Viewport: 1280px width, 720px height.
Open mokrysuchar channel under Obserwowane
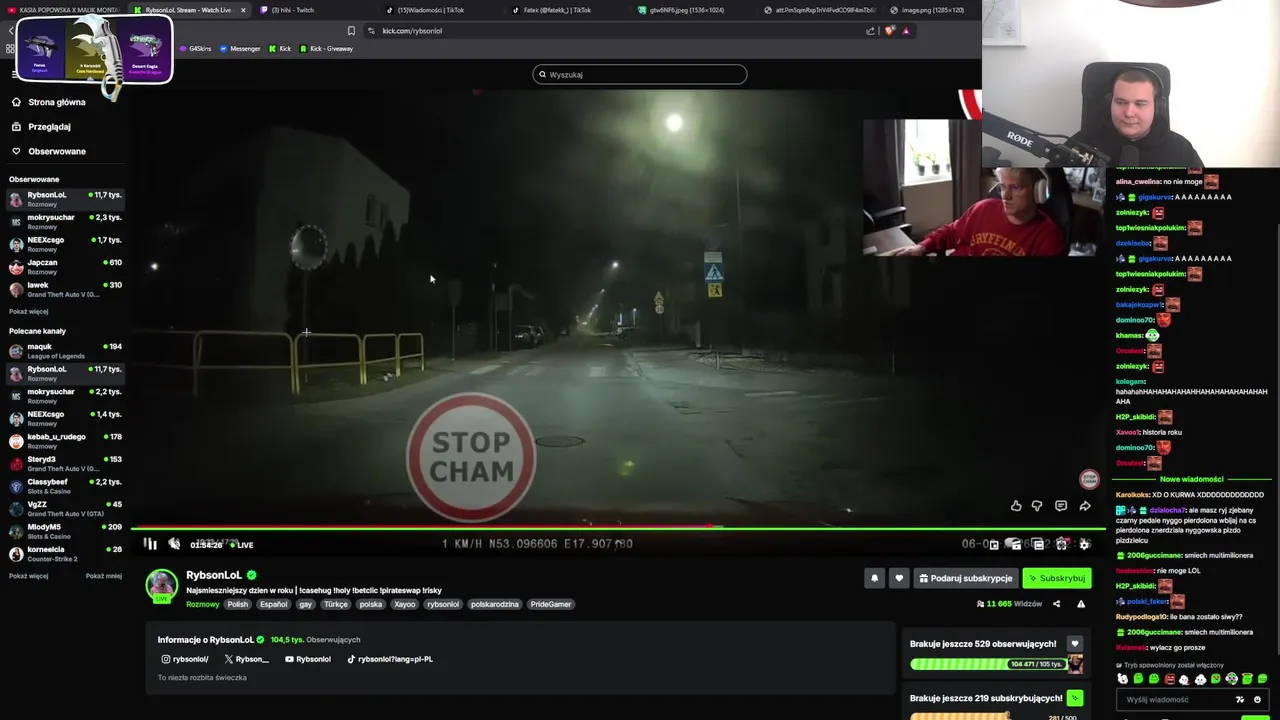pyautogui.click(x=65, y=221)
